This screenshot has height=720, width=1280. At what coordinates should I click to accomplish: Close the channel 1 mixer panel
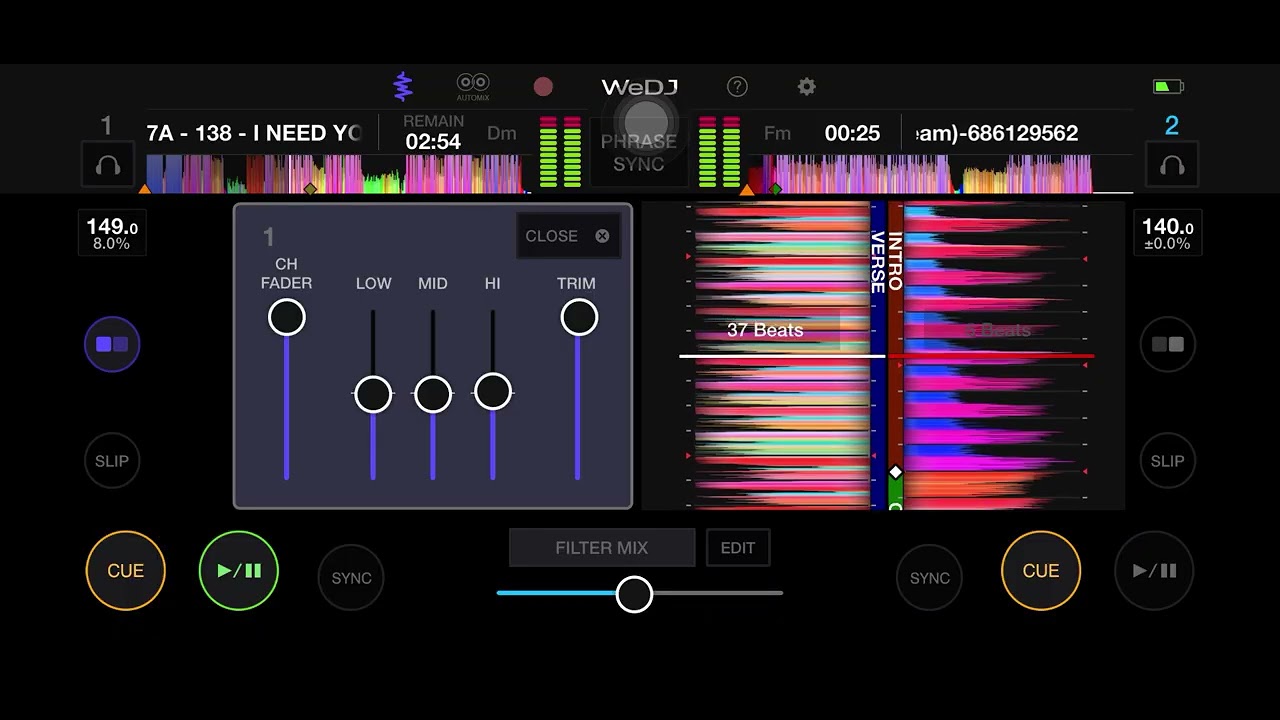pos(568,236)
